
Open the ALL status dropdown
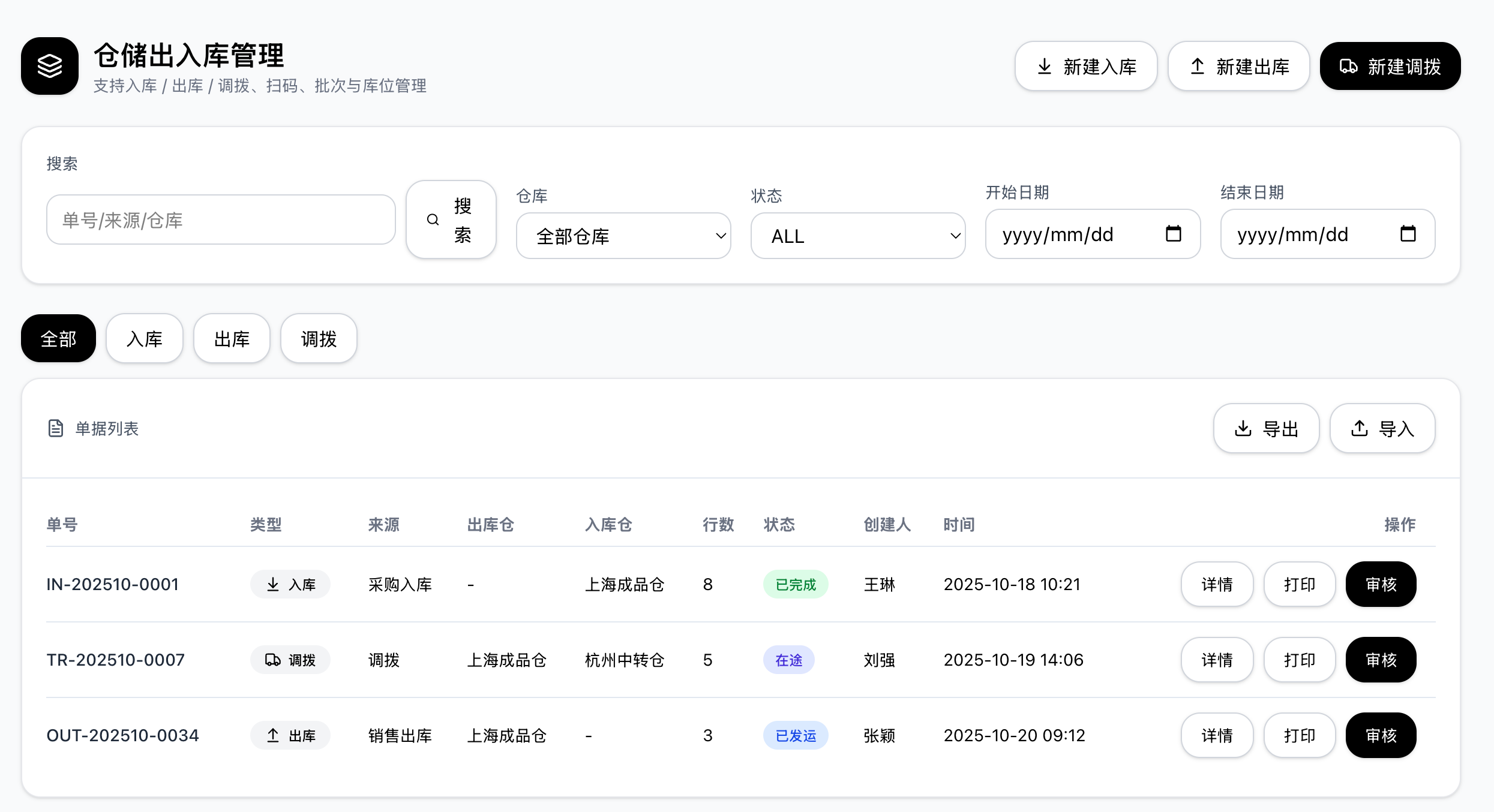pos(858,236)
